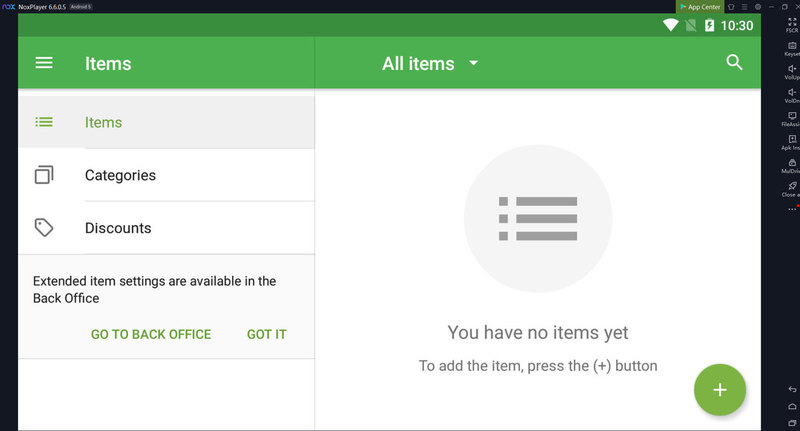Screen dimensions: 800x431
Task: Click the Discounts tag icon
Action: (x=44, y=228)
